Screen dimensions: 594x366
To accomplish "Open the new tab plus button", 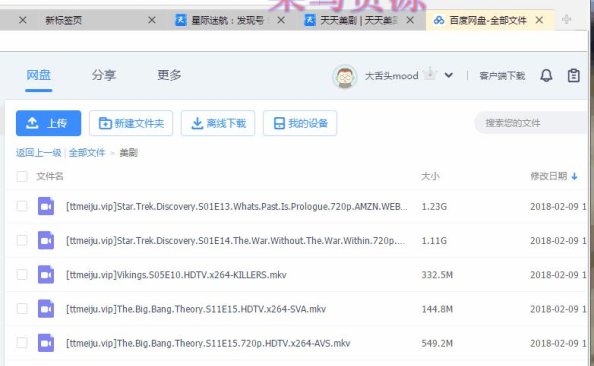I will [566, 19].
